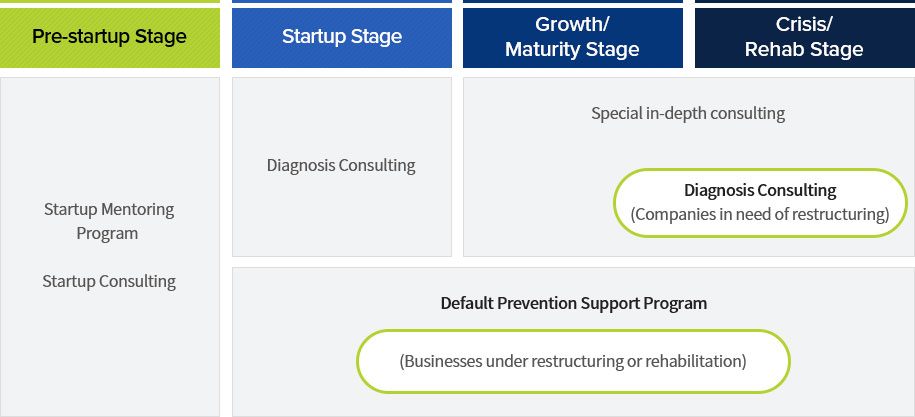This screenshot has width=915, height=417.
Task: Click Companies in need of restructuring text
Action: 760,214
